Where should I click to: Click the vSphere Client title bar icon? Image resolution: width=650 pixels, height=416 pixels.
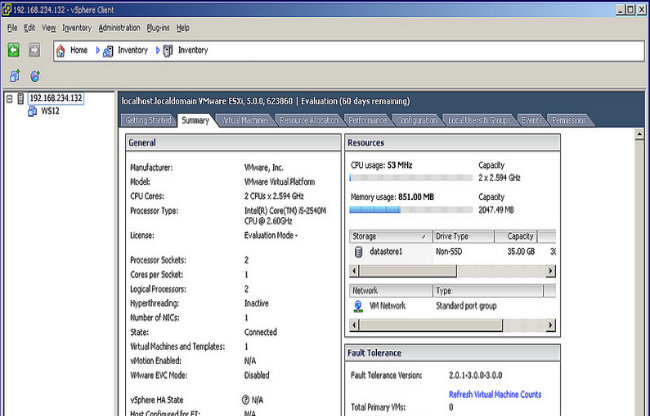pyautogui.click(x=6, y=9)
